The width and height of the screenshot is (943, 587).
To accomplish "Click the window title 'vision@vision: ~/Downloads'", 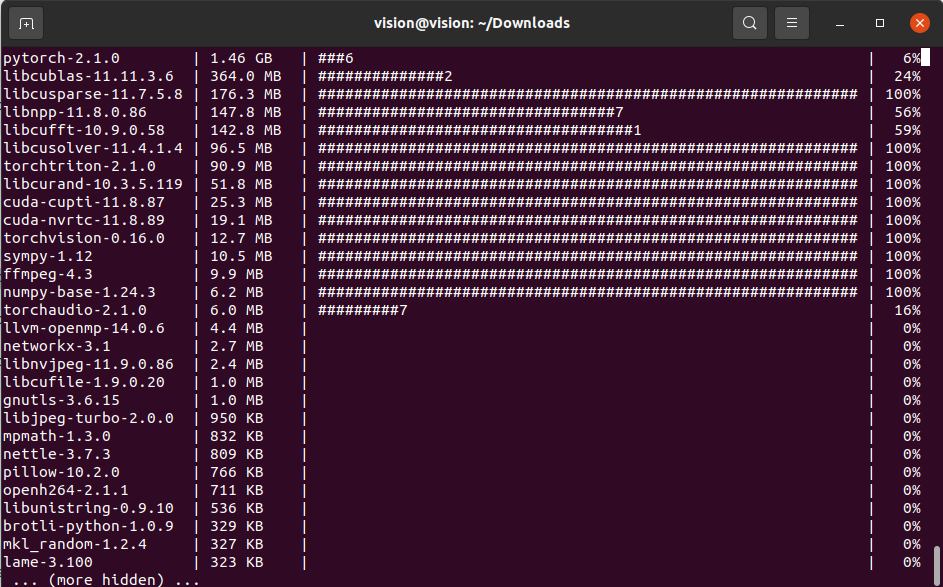I will (472, 23).
